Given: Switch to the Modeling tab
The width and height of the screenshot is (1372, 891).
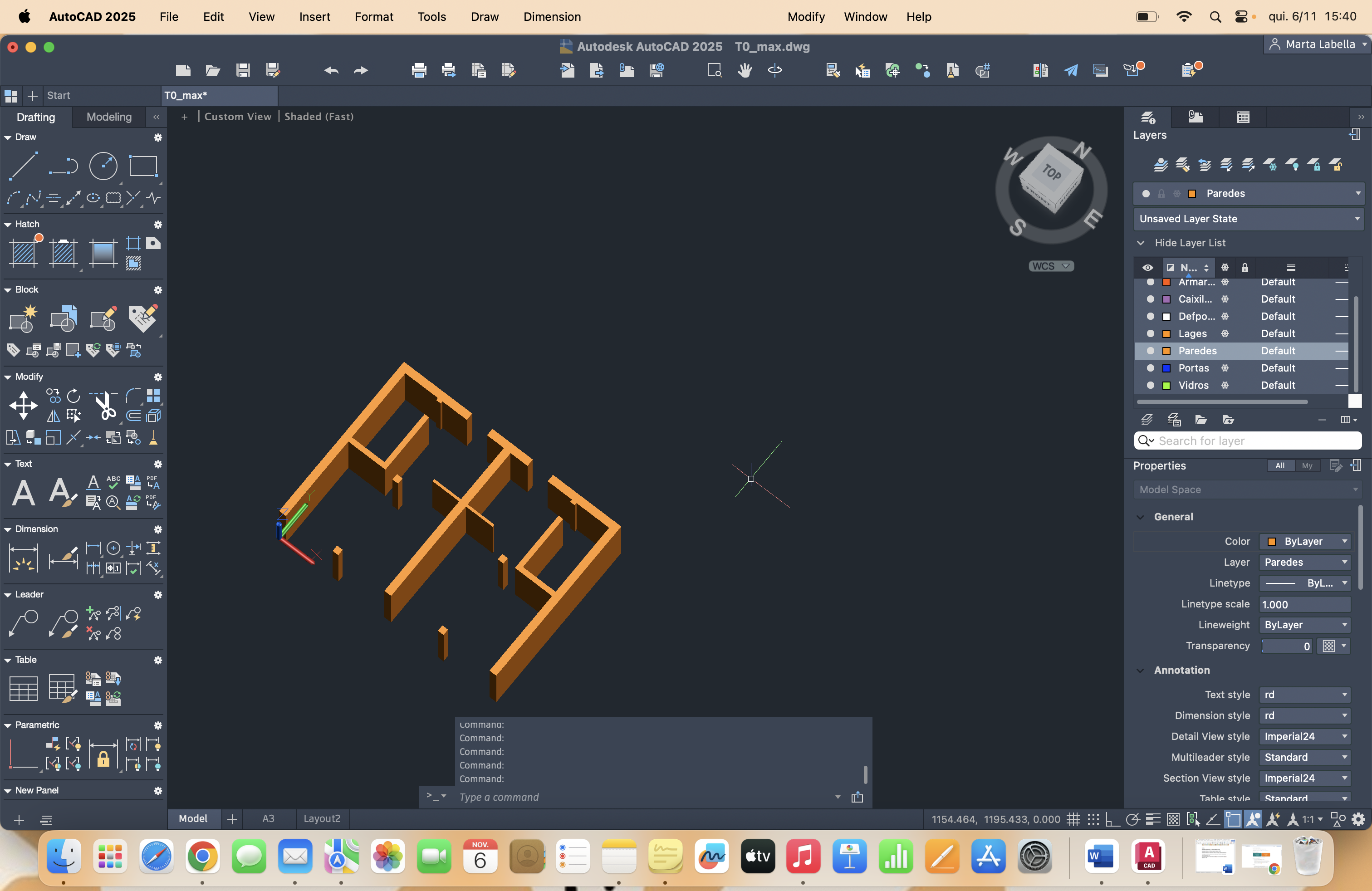Looking at the screenshot, I should [109, 117].
